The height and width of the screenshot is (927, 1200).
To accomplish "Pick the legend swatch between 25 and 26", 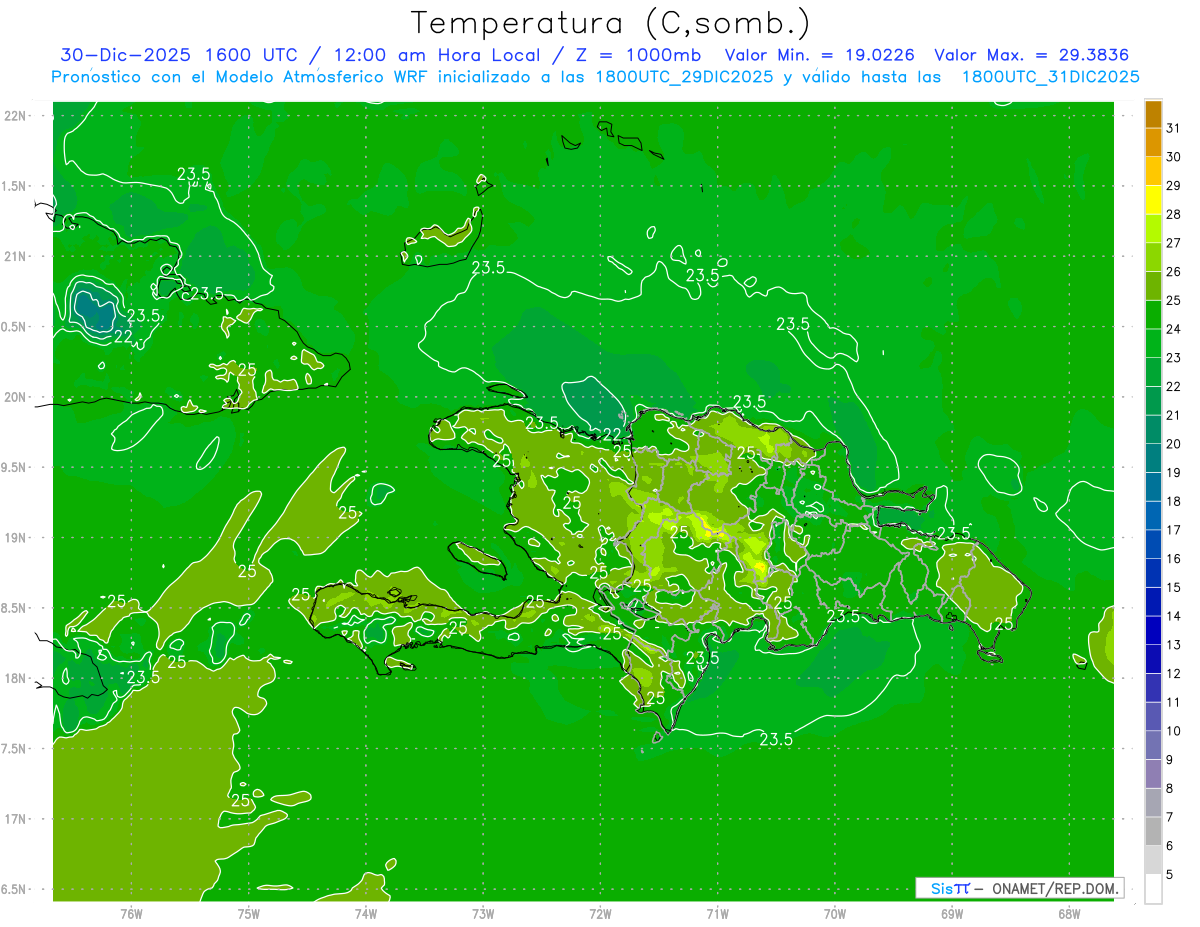I will pos(1153,286).
